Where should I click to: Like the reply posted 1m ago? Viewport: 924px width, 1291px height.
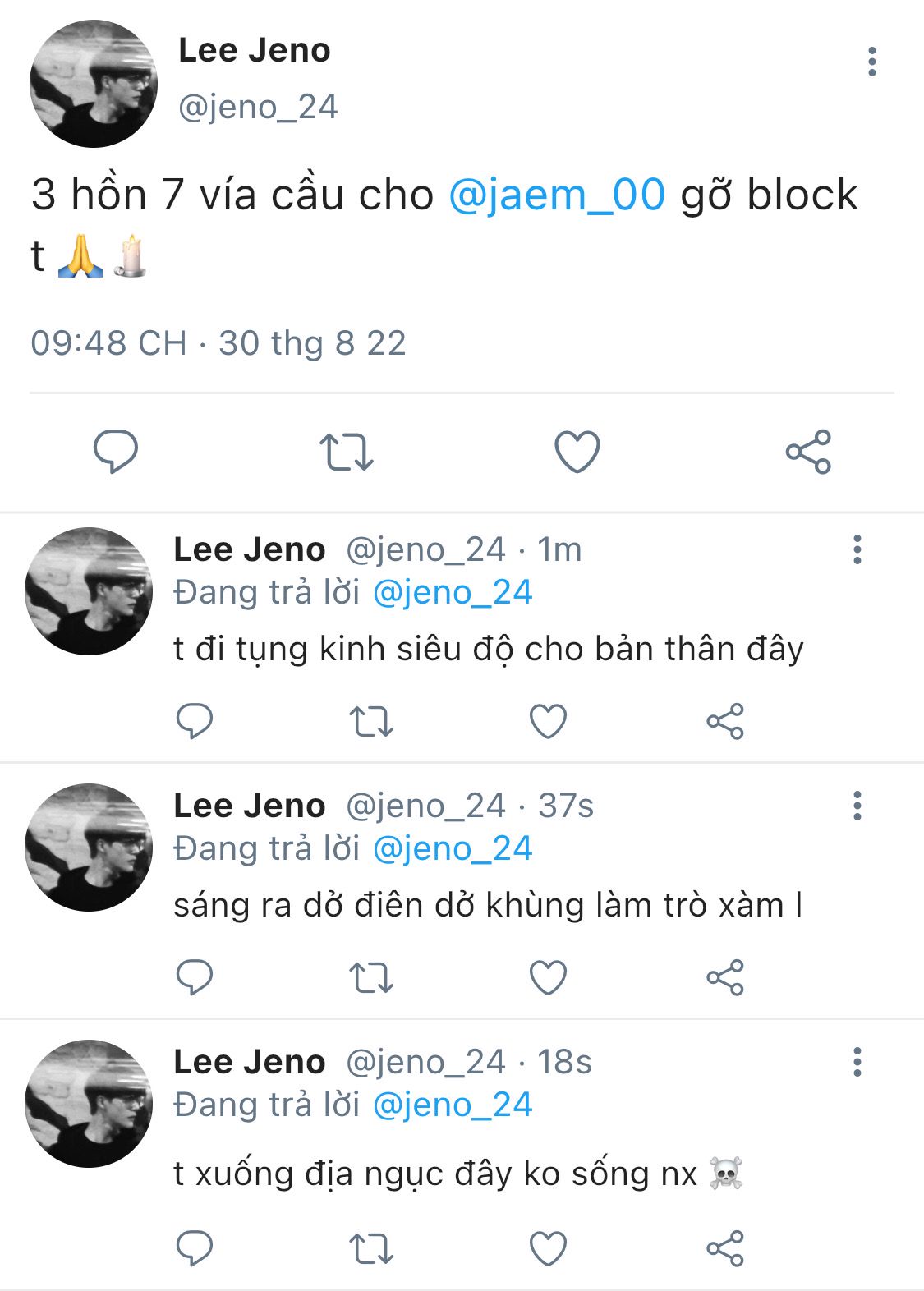(x=548, y=722)
